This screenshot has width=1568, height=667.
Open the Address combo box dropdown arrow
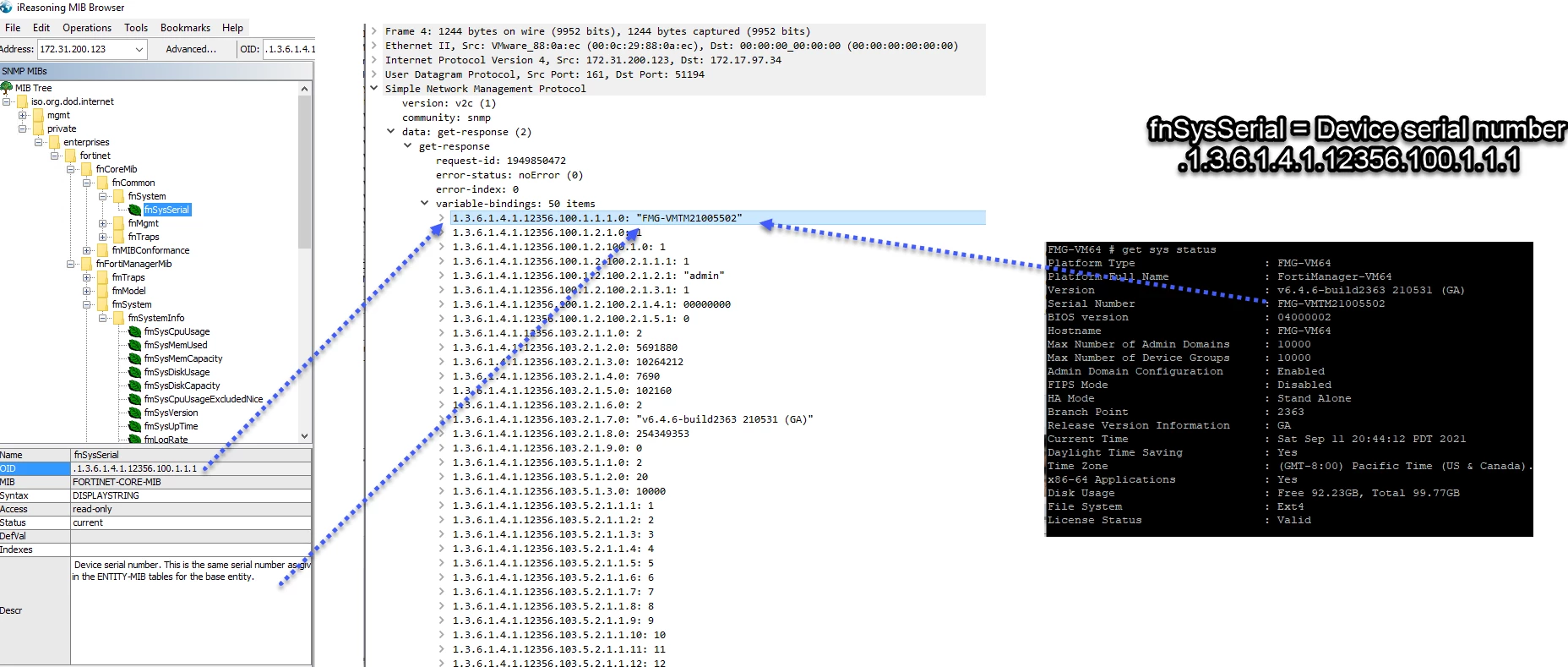point(139,49)
